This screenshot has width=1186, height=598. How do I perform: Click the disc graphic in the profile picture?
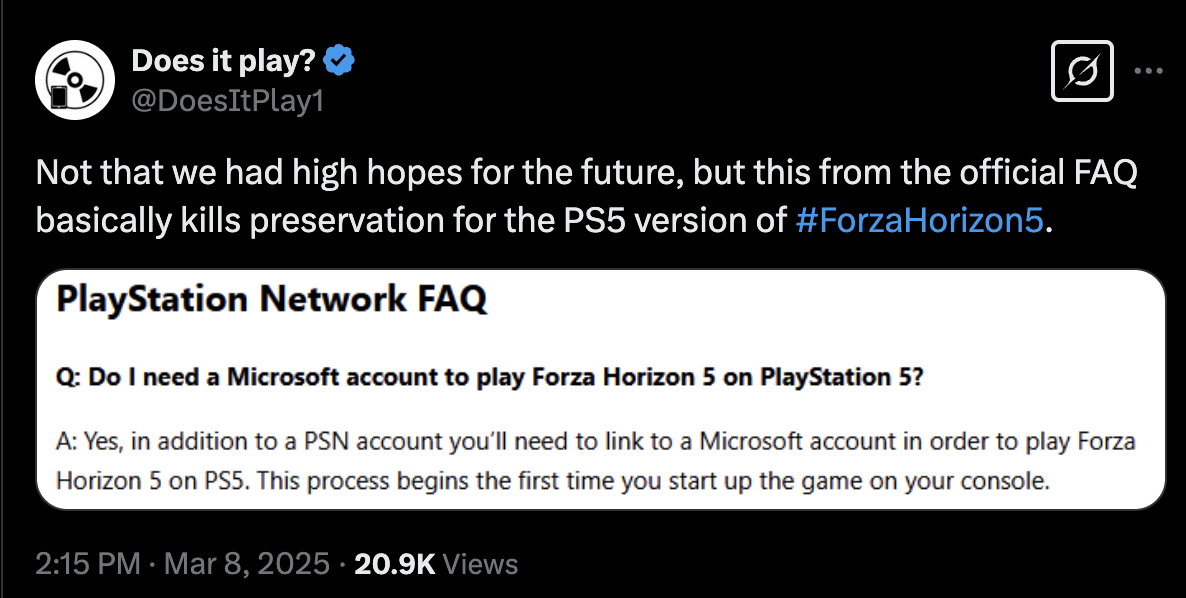pyautogui.click(x=76, y=77)
